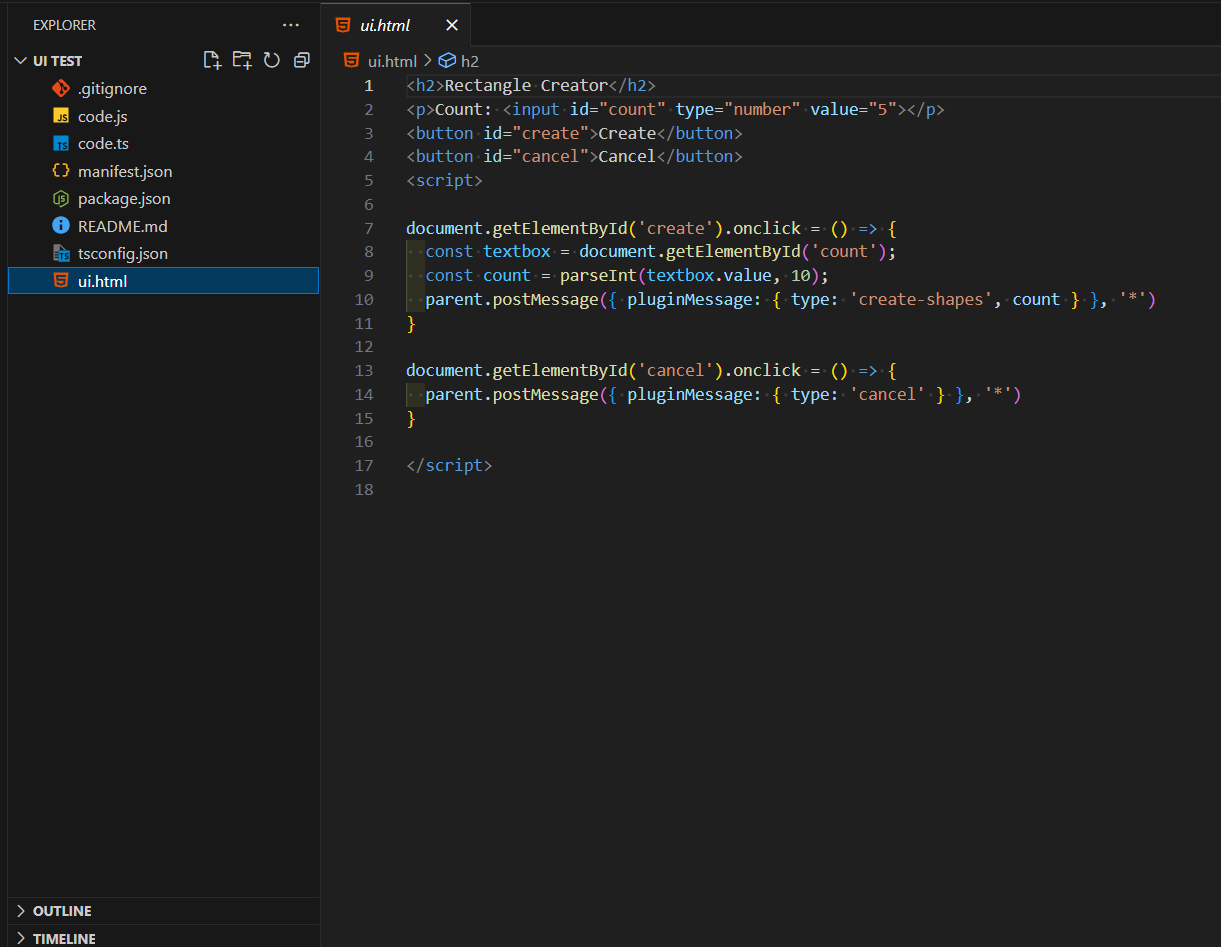
Task: Click the New Folder icon in Explorer
Action: click(242, 61)
